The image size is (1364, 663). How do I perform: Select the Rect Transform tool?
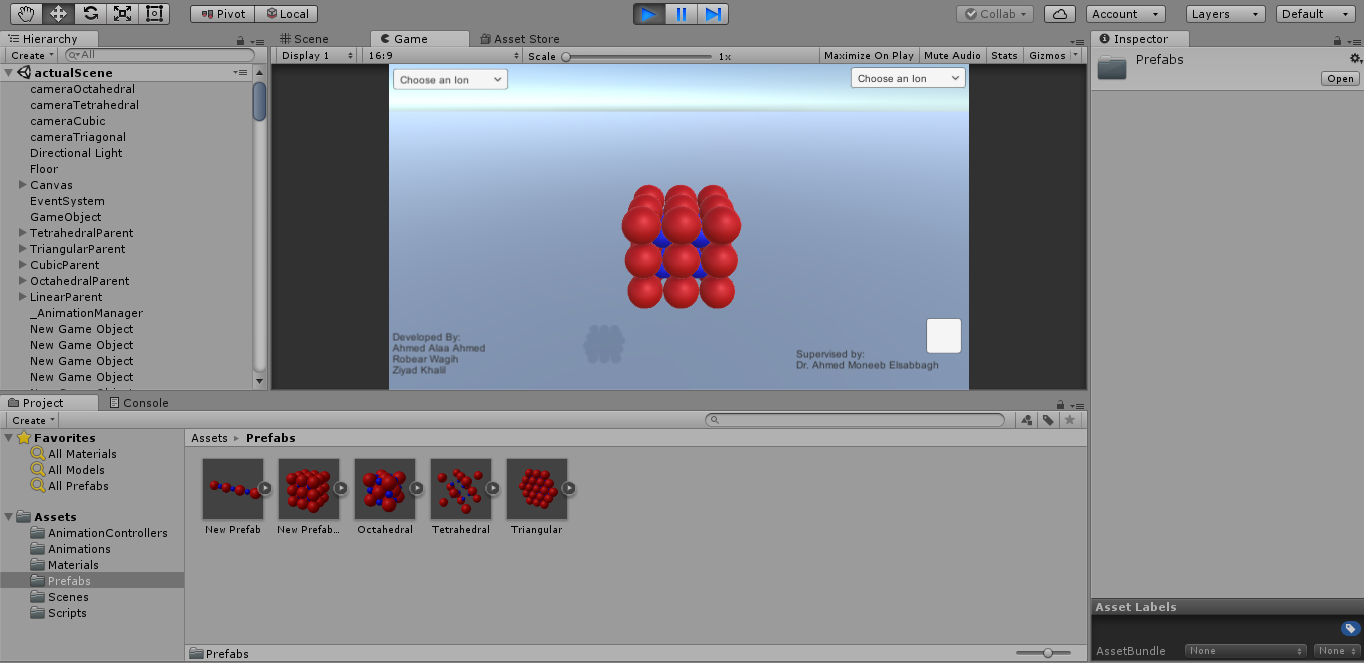(x=153, y=14)
